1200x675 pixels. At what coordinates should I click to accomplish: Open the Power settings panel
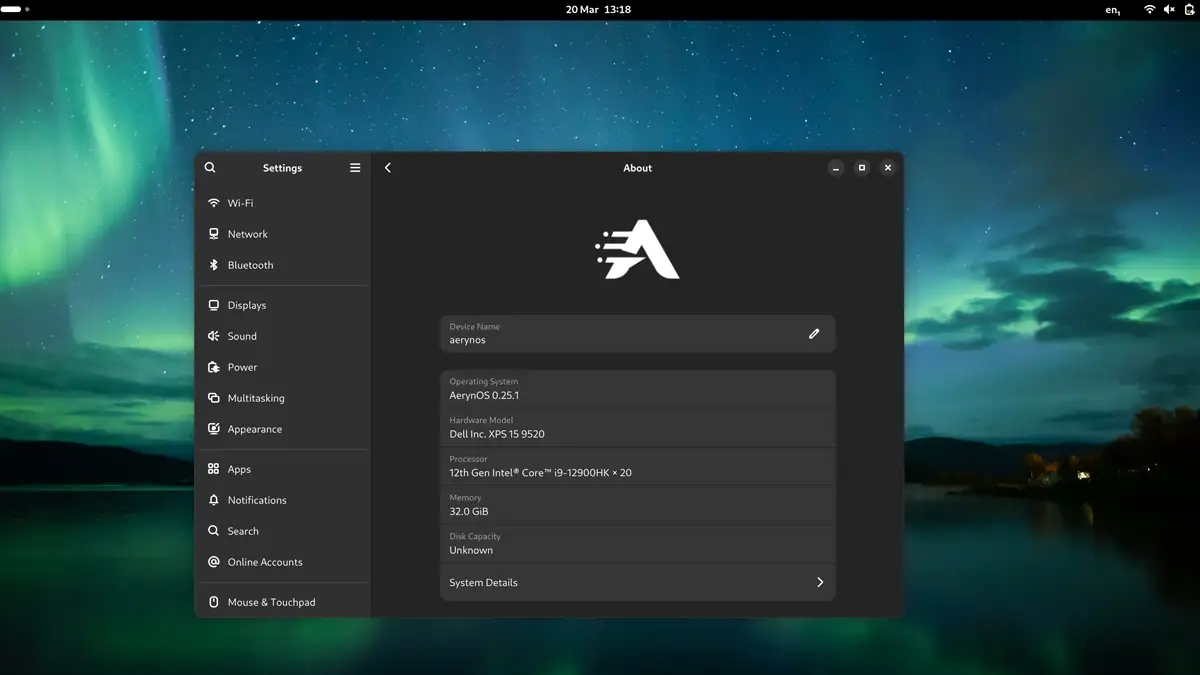[242, 367]
